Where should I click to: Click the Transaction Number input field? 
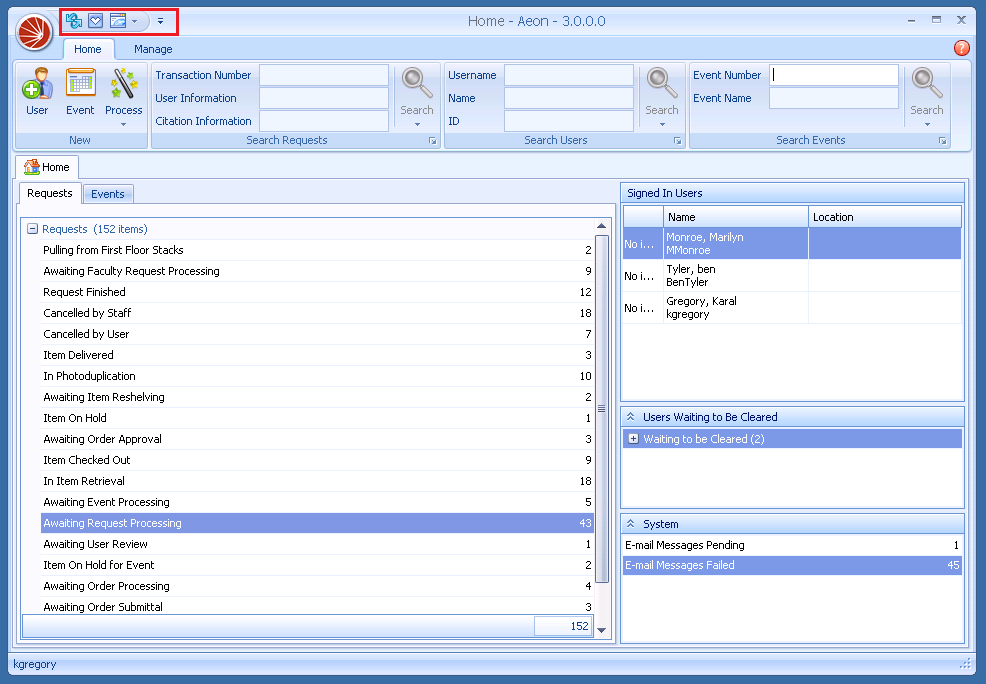click(x=323, y=75)
